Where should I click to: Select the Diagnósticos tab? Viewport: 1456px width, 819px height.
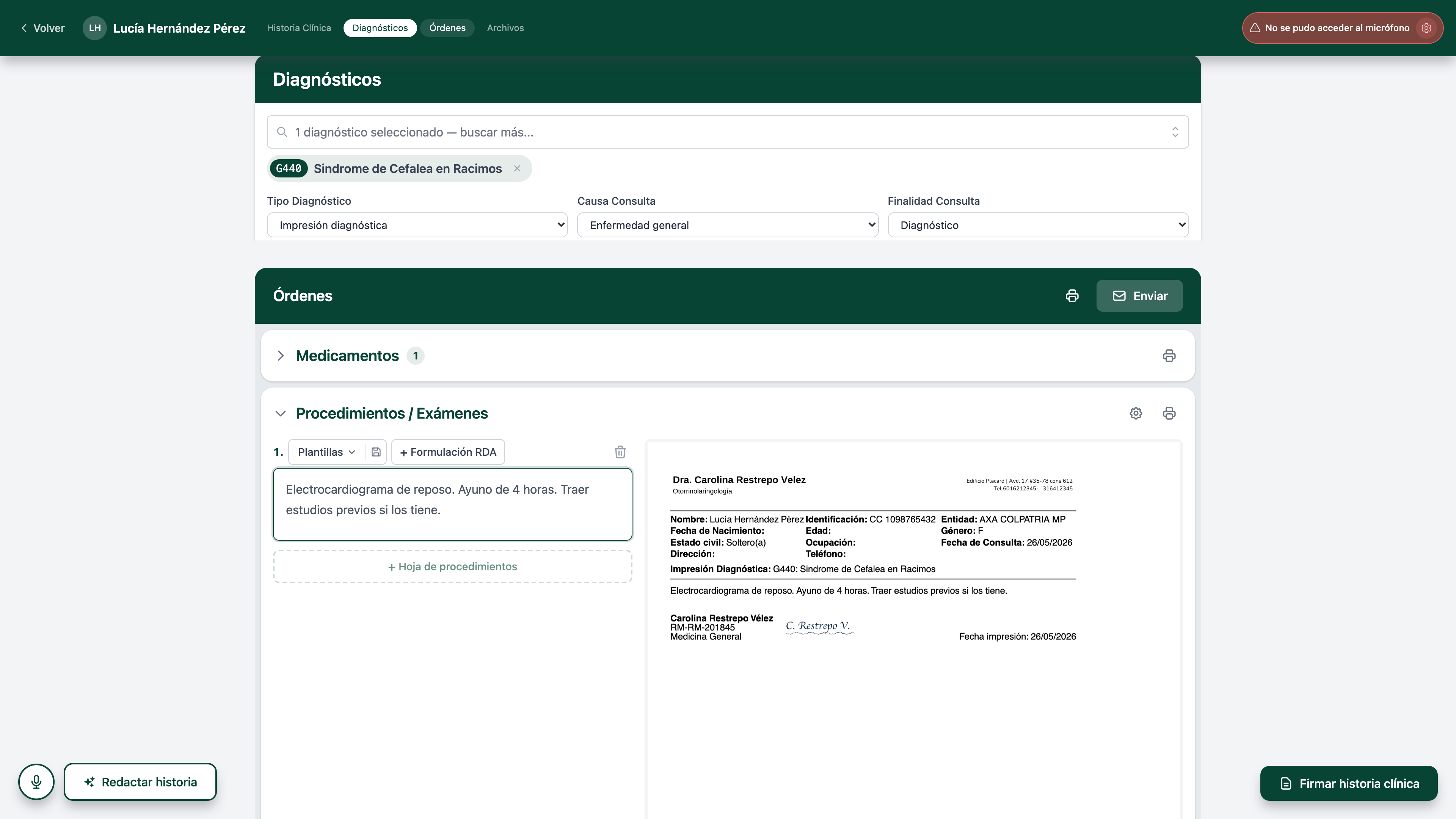[x=380, y=28]
